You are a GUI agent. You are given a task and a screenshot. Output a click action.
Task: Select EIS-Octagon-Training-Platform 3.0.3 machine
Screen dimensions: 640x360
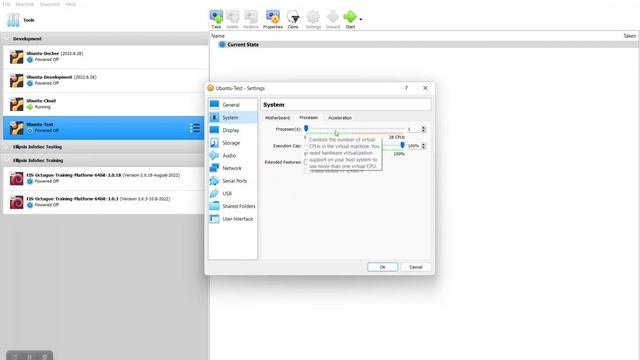[105, 202]
